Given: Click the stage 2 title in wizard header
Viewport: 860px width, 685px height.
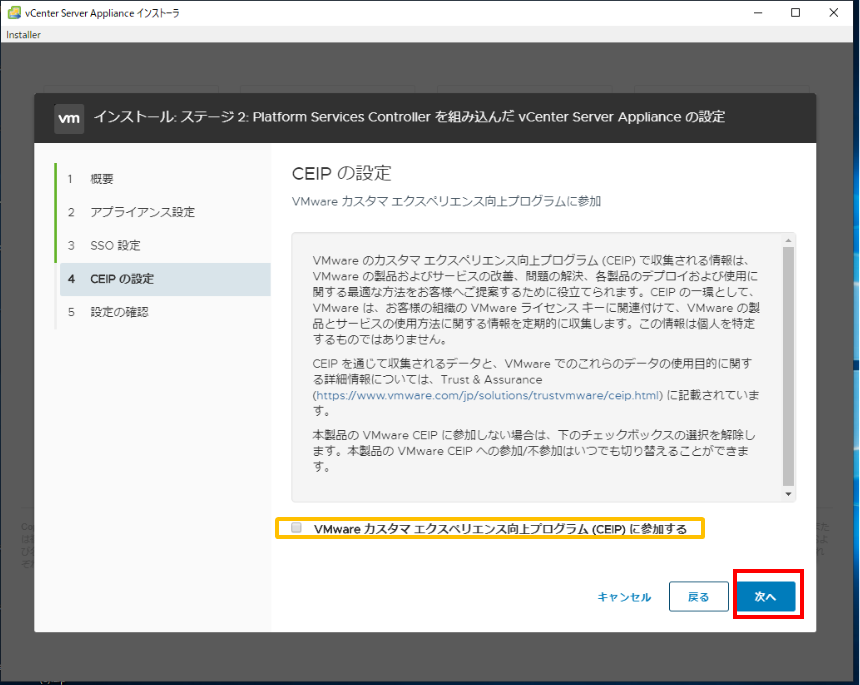Looking at the screenshot, I should point(409,117).
